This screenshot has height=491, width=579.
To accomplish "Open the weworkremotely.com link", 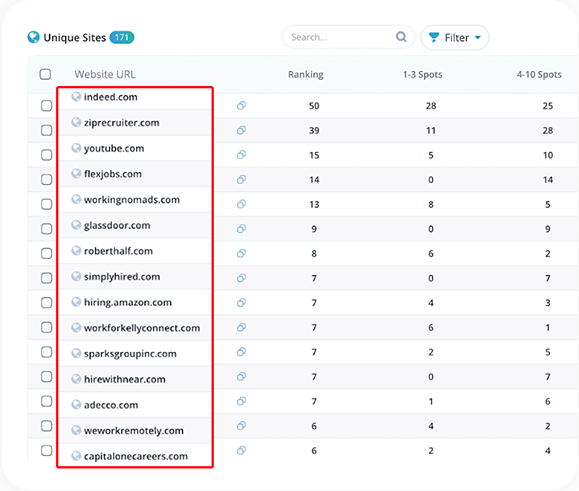I will [134, 430].
